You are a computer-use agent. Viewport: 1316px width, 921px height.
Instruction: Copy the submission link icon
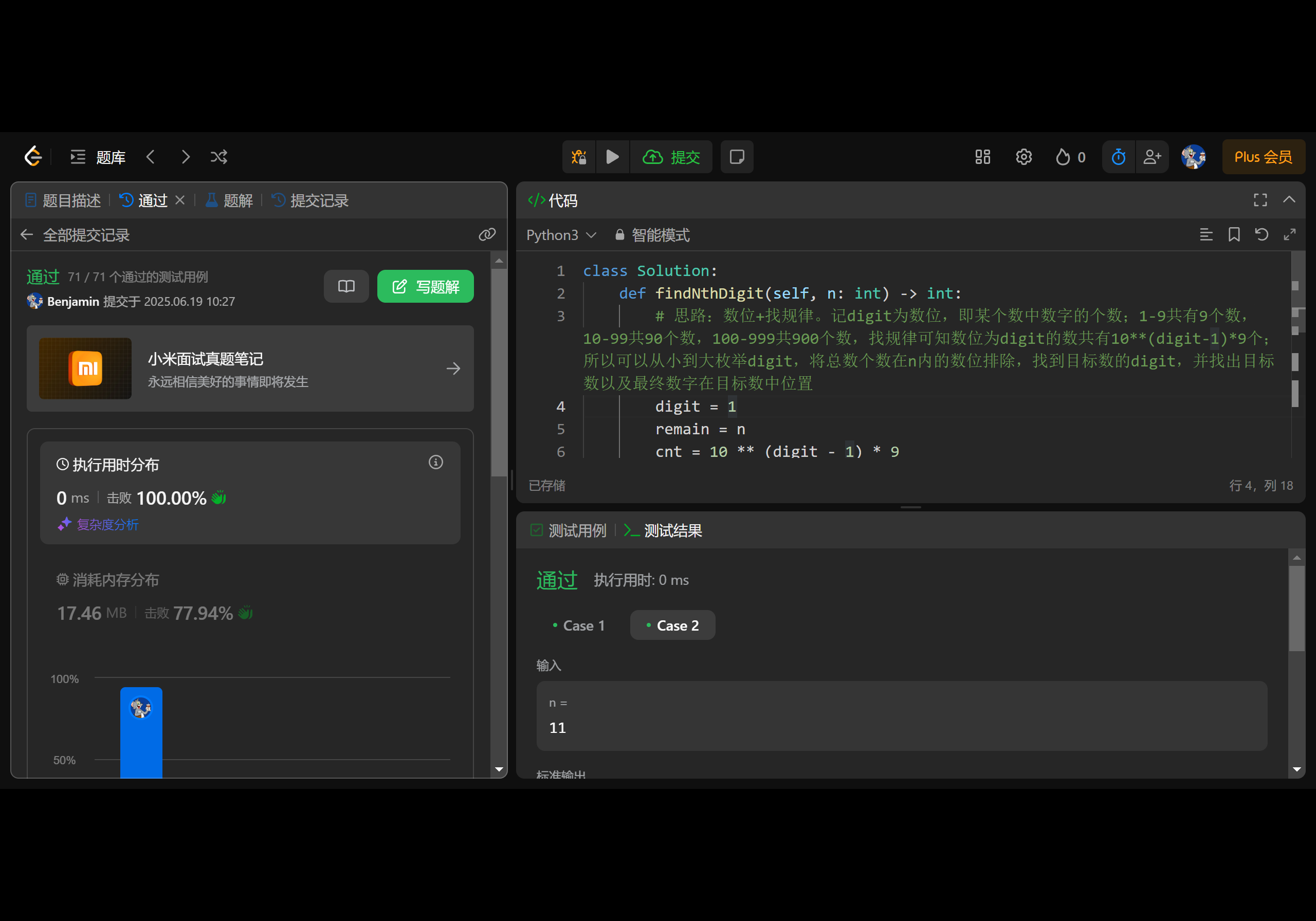click(487, 234)
